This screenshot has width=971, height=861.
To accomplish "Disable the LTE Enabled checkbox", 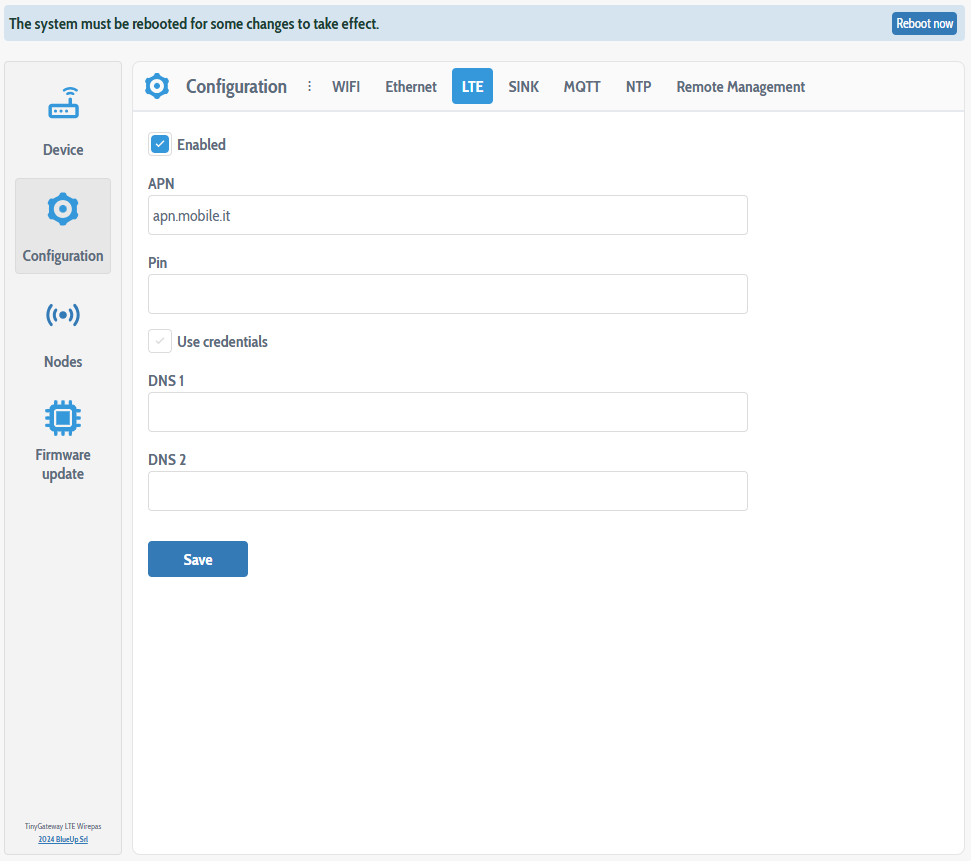I will (x=160, y=145).
